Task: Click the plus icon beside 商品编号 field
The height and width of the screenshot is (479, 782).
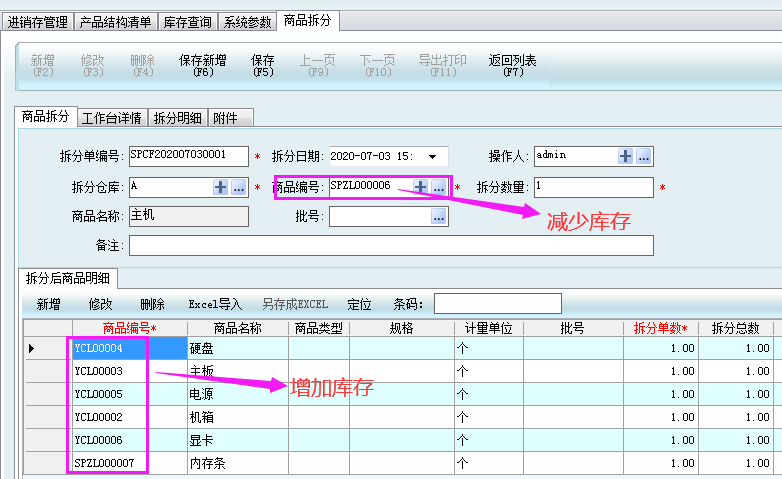Action: point(421,187)
